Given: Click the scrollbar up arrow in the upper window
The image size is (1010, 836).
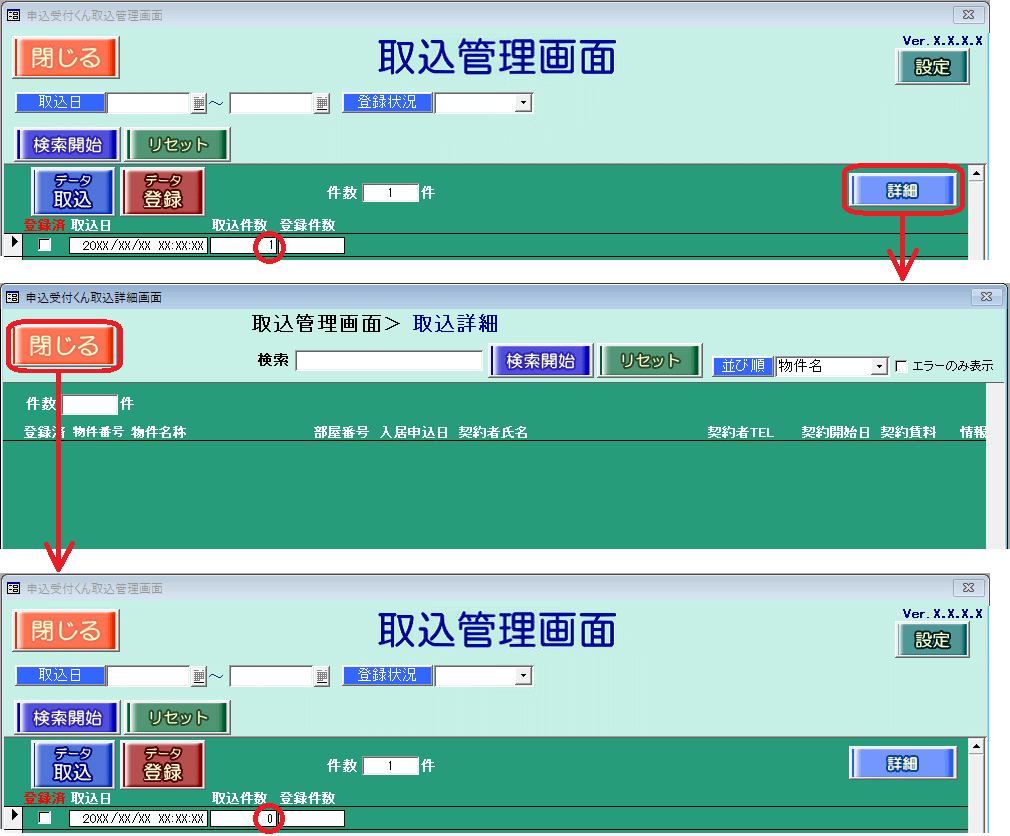Looking at the screenshot, I should click(976, 174).
